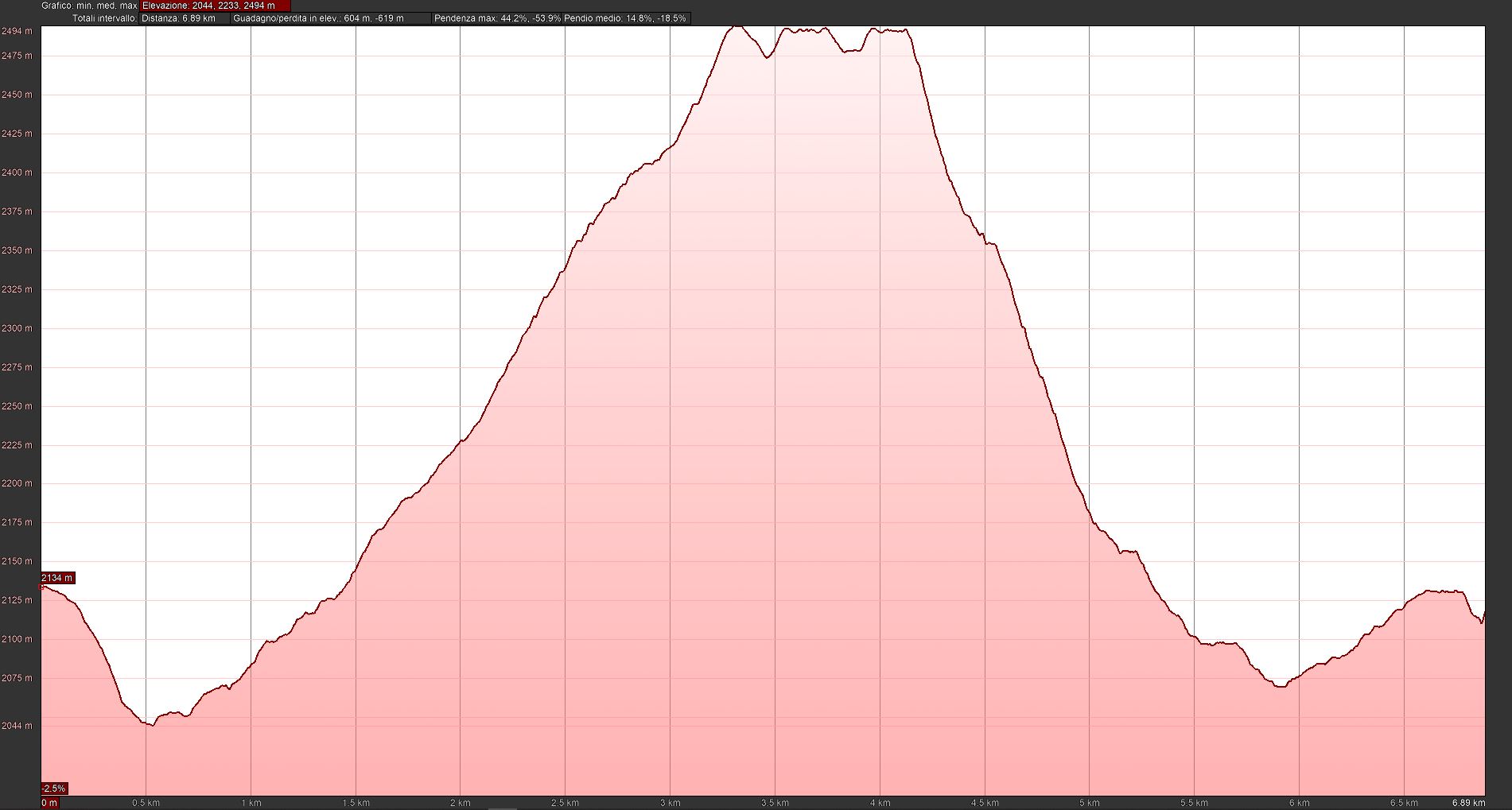Click the Pendenza max statistic
Image resolution: width=1512 pixels, height=810 pixels.
click(x=497, y=18)
